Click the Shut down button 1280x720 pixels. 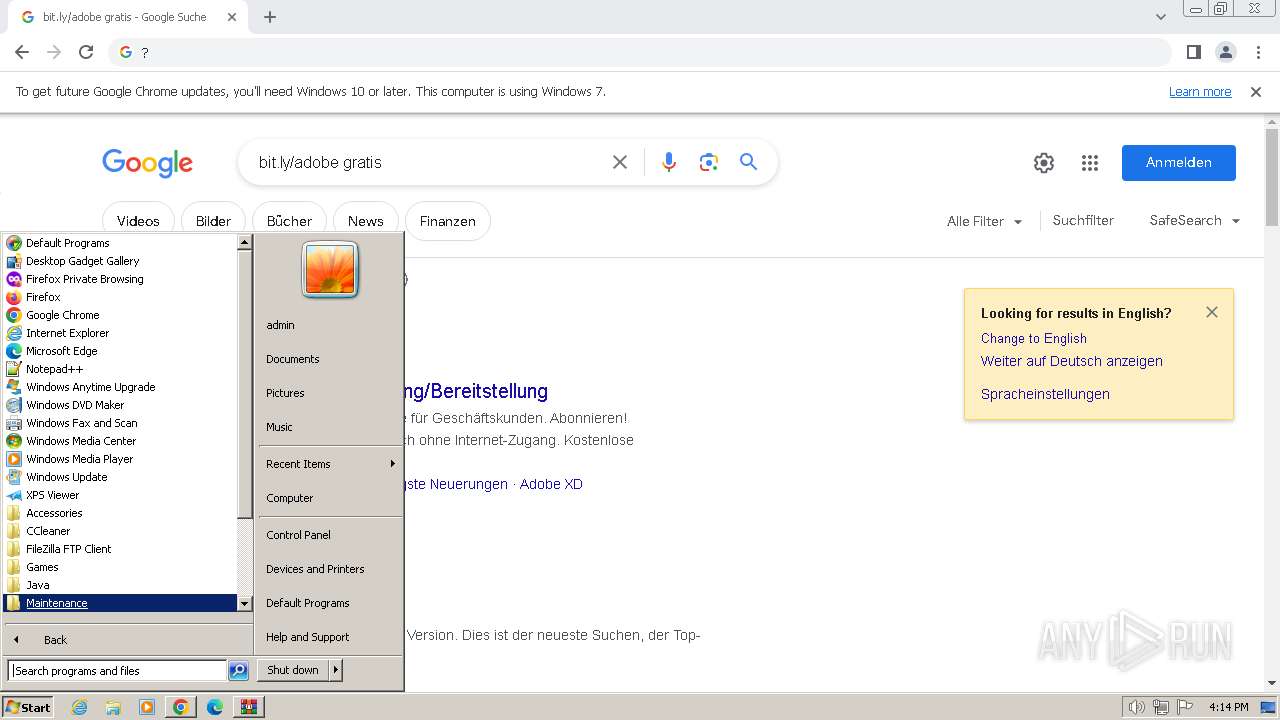293,670
